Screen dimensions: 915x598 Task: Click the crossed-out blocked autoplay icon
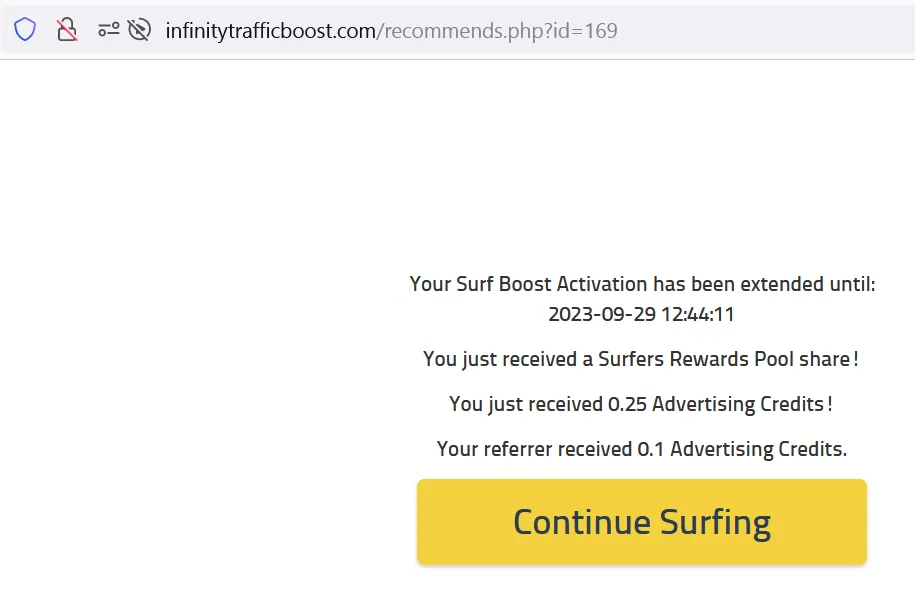pos(139,30)
